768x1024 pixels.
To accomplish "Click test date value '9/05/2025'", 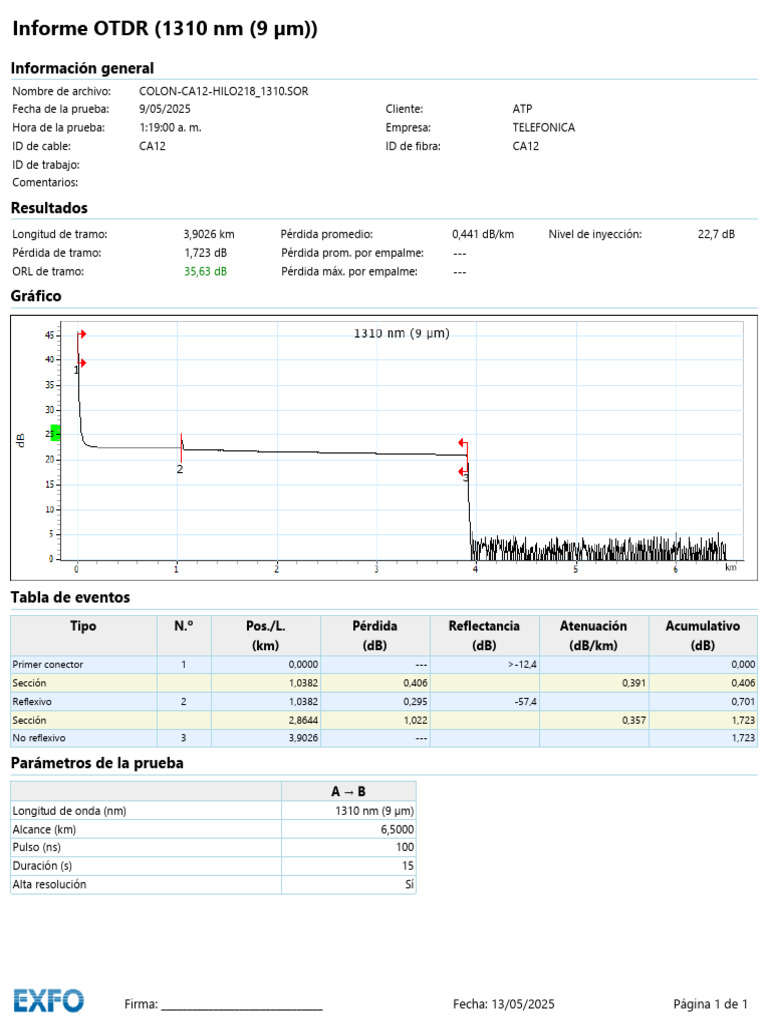I will click(165, 109).
